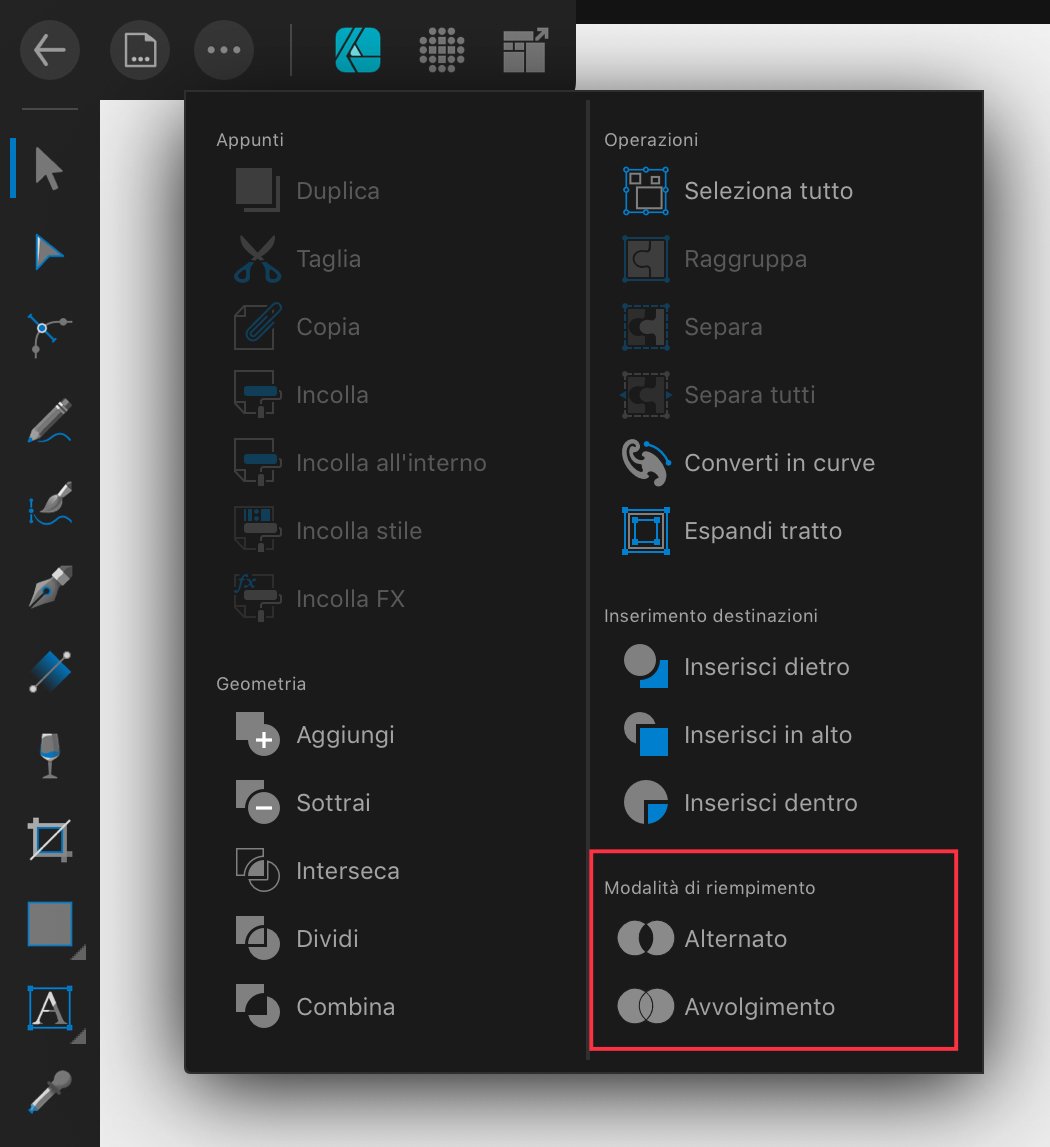
Task: Open the document menu icon
Action: coord(140,50)
